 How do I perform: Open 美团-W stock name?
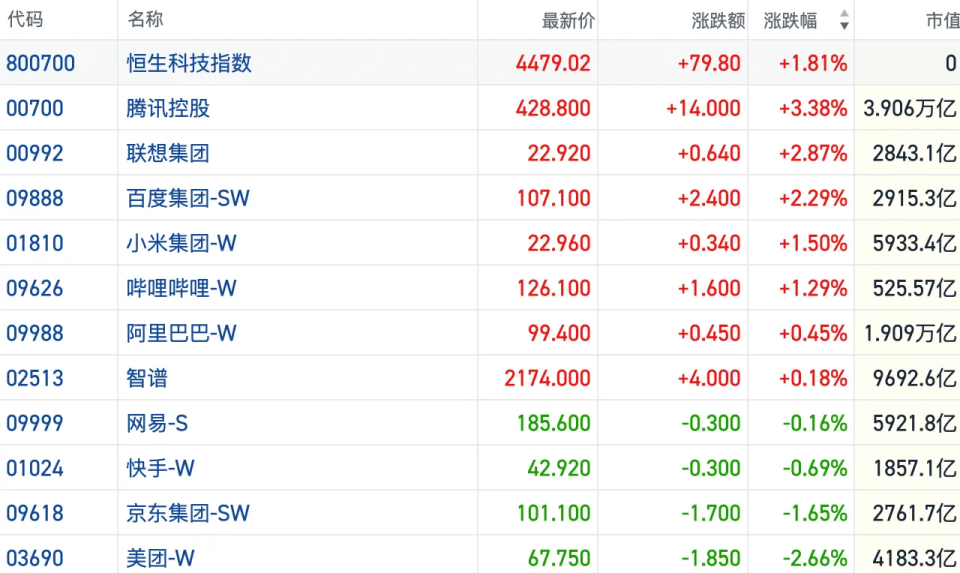tap(160, 558)
